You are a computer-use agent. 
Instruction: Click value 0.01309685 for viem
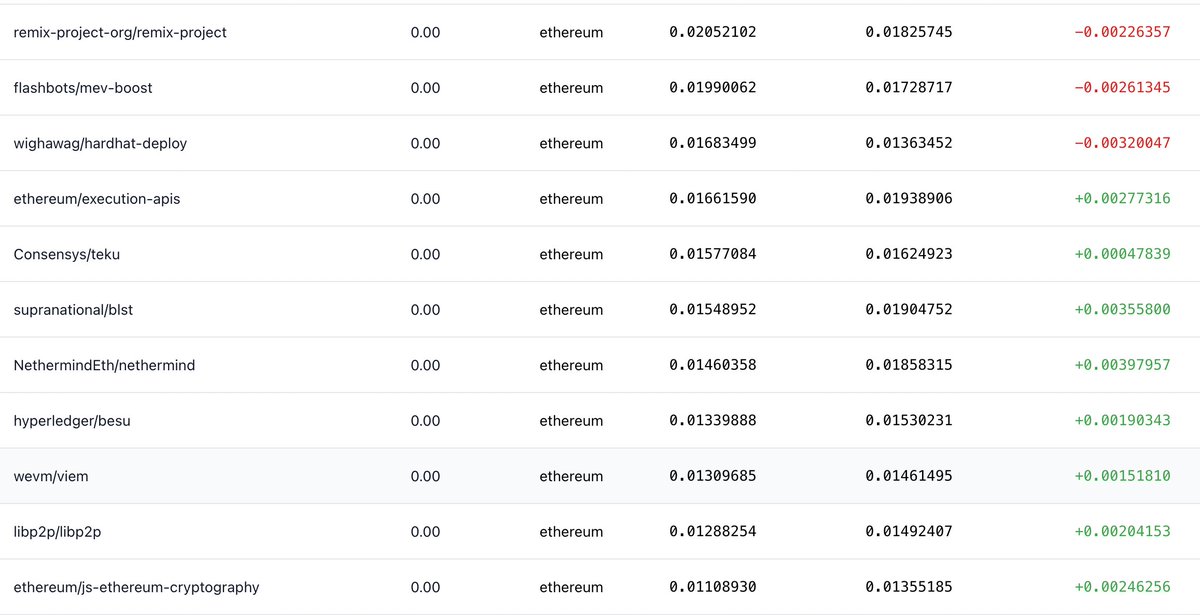(713, 476)
